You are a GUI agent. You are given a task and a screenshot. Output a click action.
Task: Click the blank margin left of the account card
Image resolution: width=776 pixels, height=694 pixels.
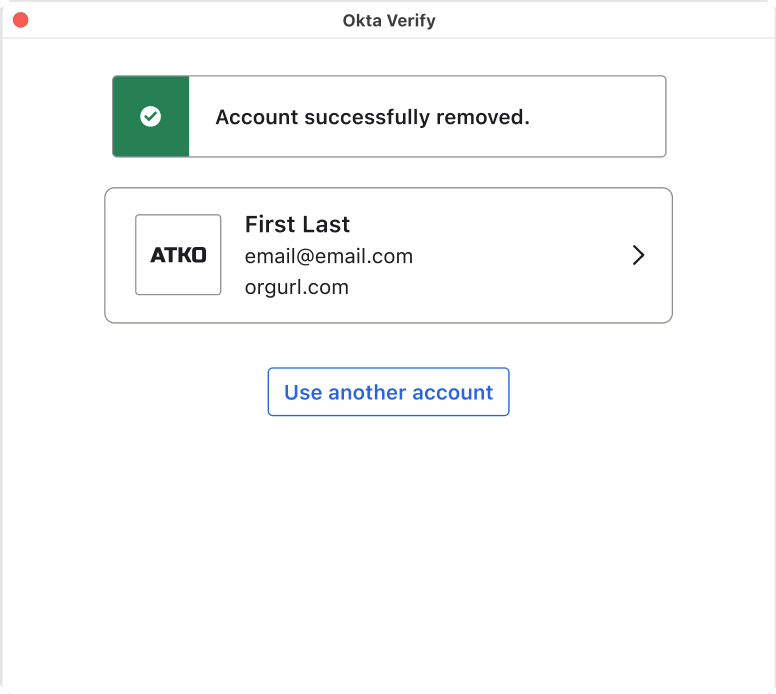52,255
